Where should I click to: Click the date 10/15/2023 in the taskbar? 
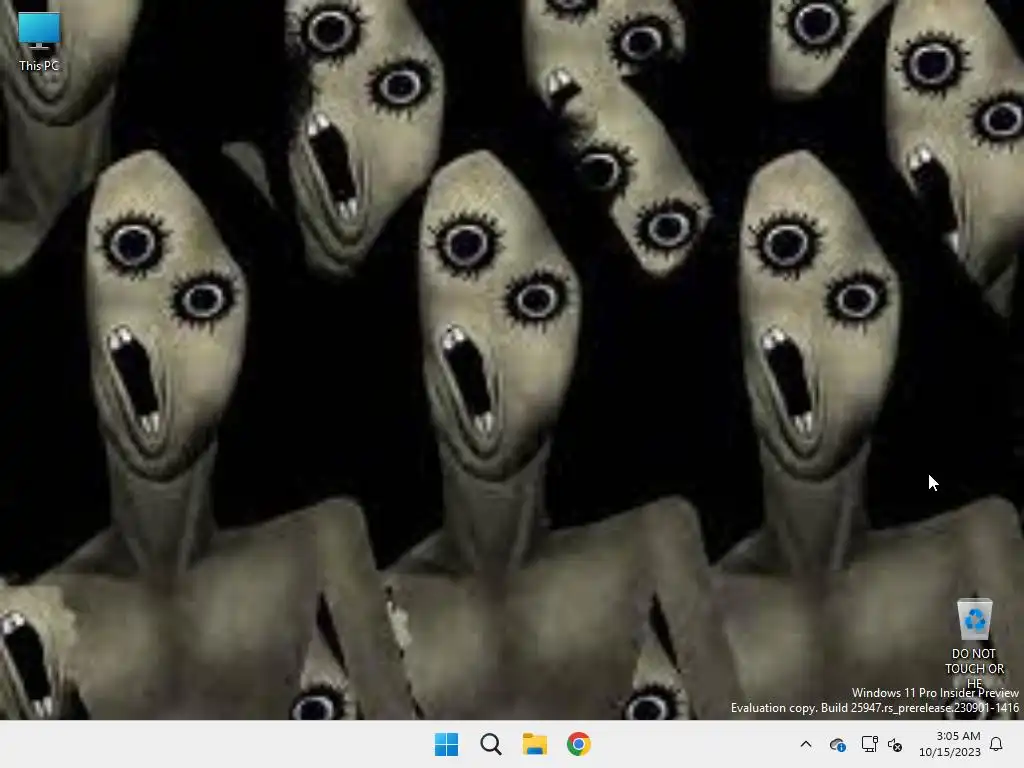950,752
